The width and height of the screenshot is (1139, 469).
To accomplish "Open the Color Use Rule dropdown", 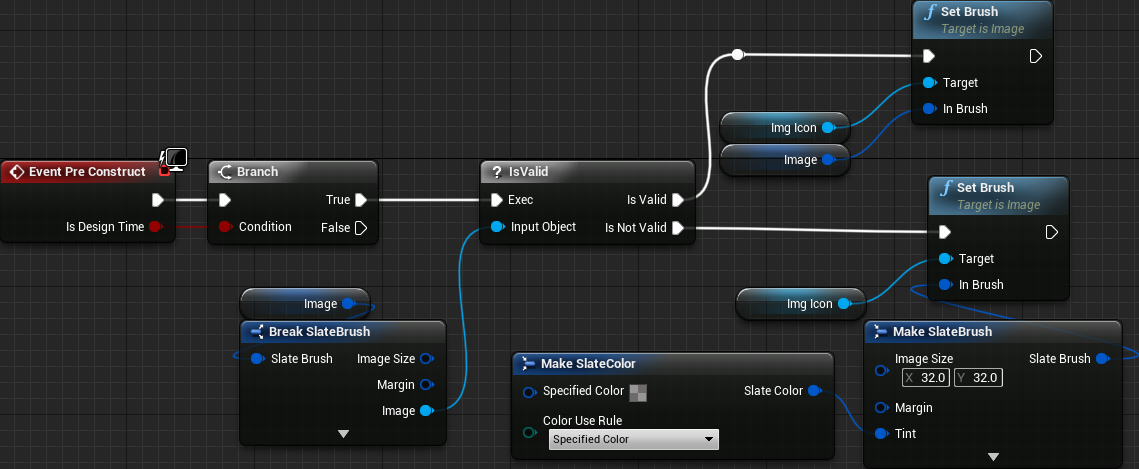I will (633, 439).
